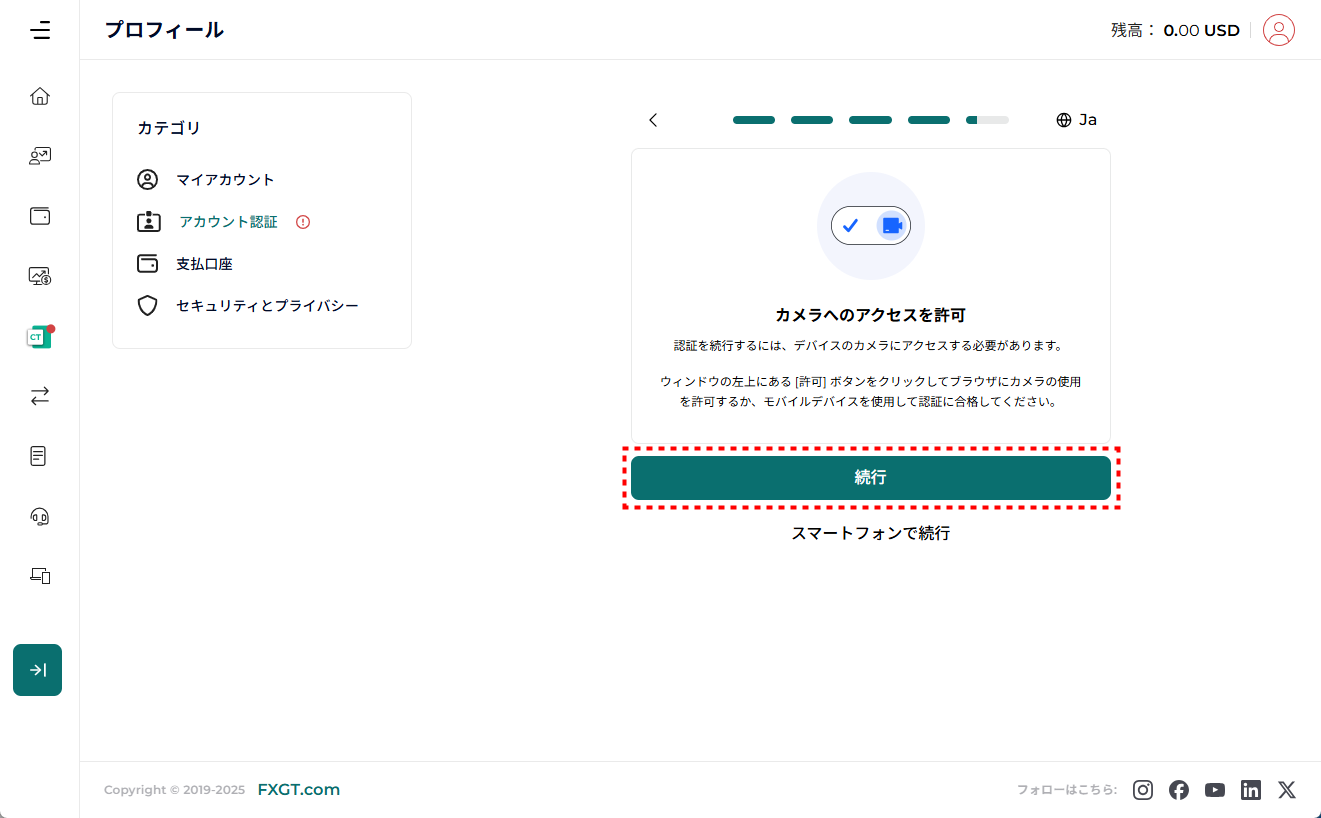The image size is (1321, 818).
Task: Open the transfer arrows icon
Action: (40, 397)
